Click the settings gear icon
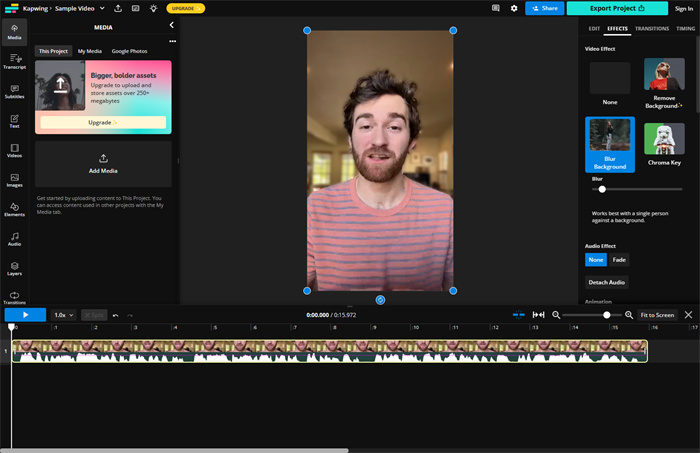The width and height of the screenshot is (700, 453). pyautogui.click(x=514, y=8)
